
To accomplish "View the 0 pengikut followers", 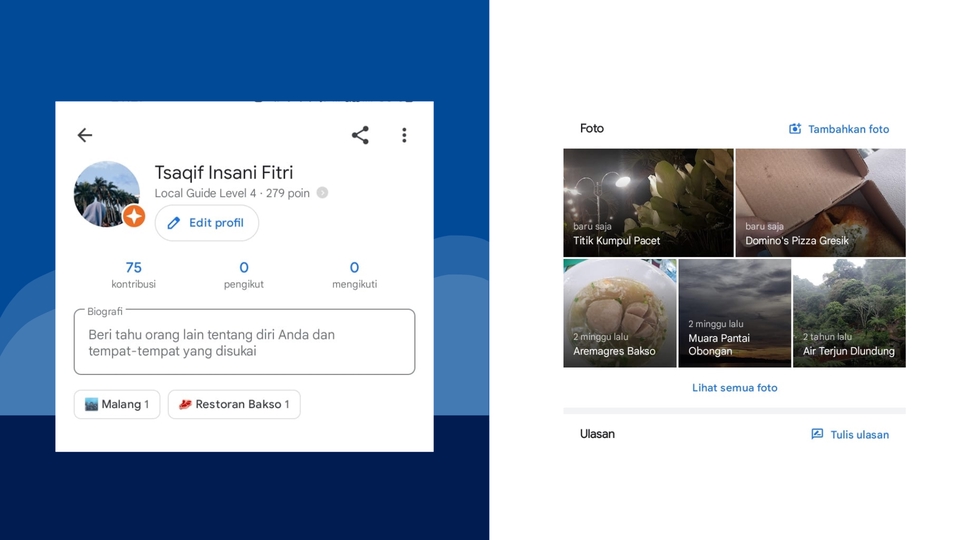I will pos(244,274).
